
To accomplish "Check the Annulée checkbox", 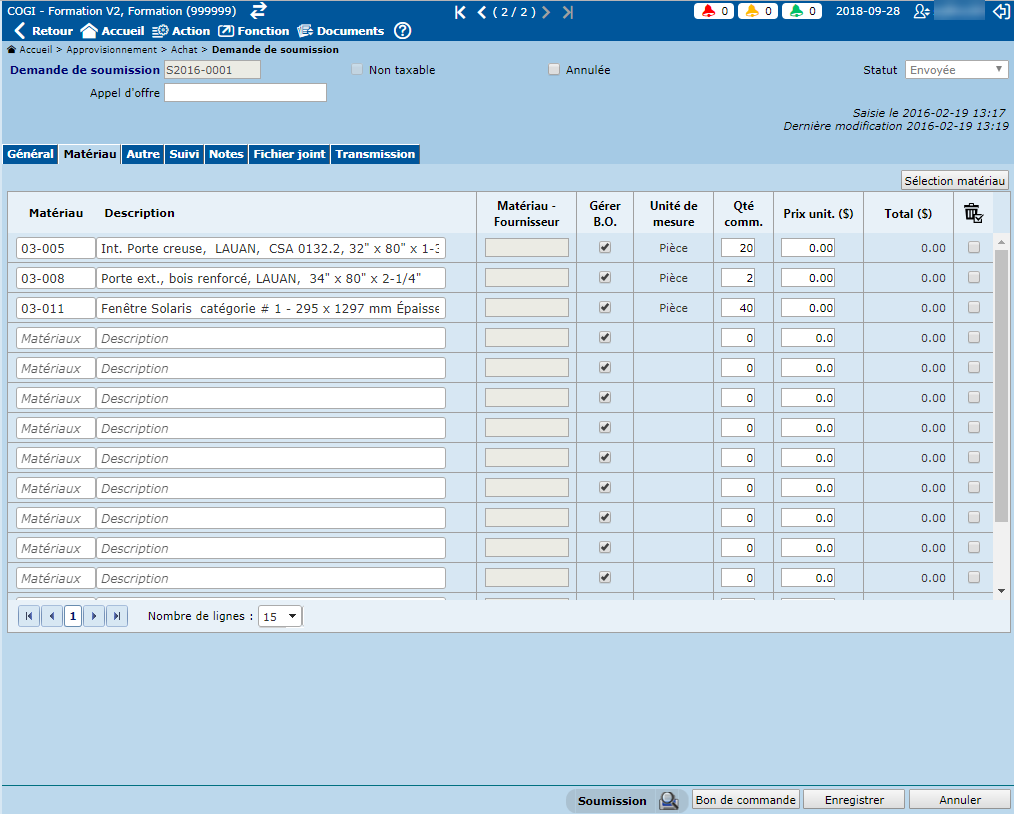I will (x=554, y=70).
